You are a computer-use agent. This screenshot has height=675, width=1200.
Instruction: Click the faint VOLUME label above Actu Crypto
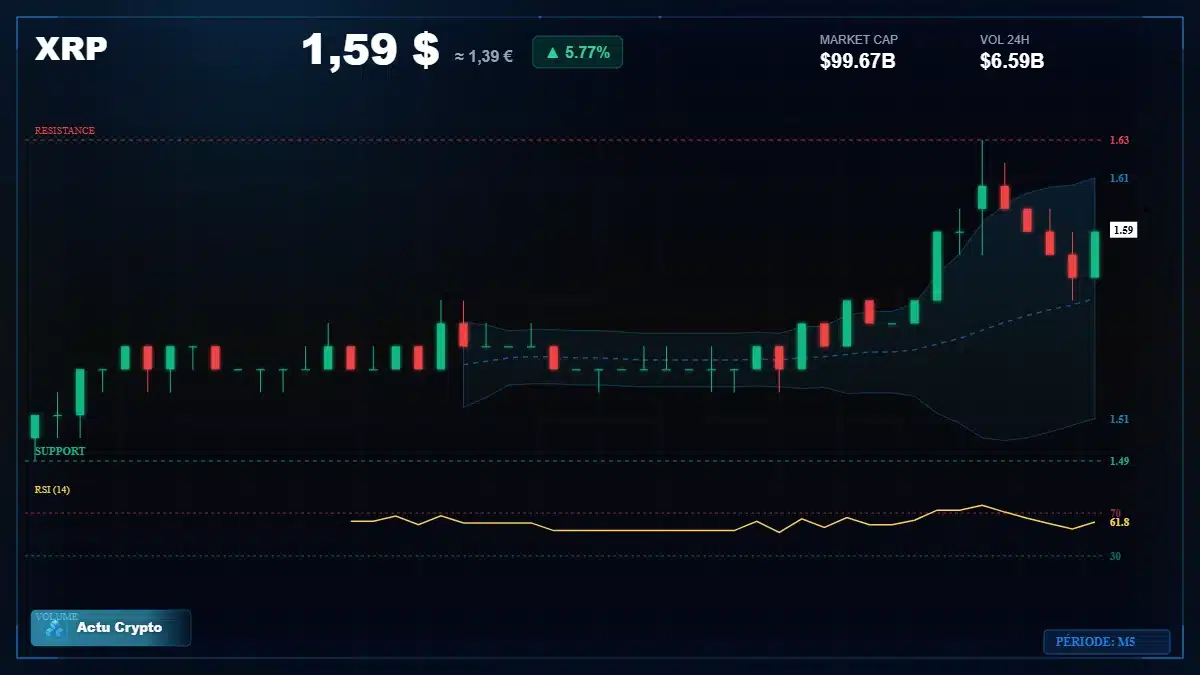coord(56,616)
